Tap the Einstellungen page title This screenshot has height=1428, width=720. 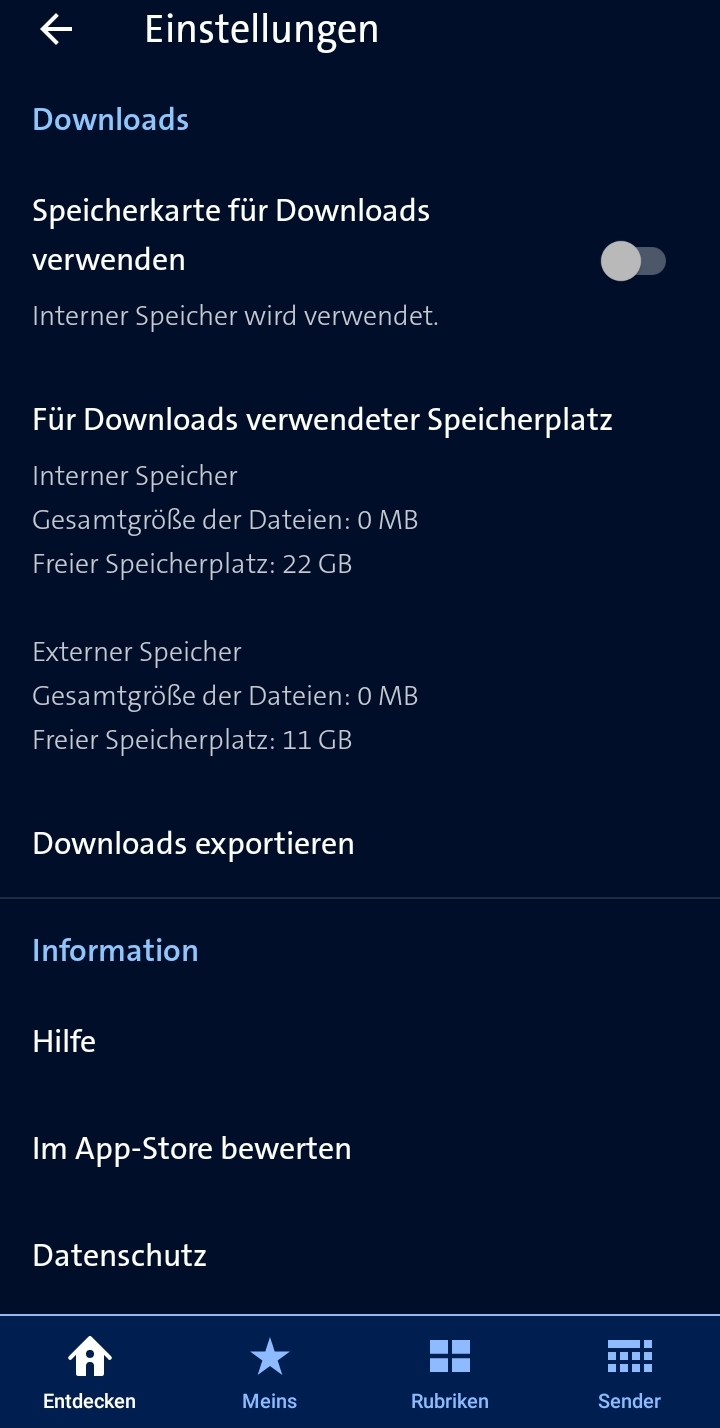pyautogui.click(x=262, y=30)
